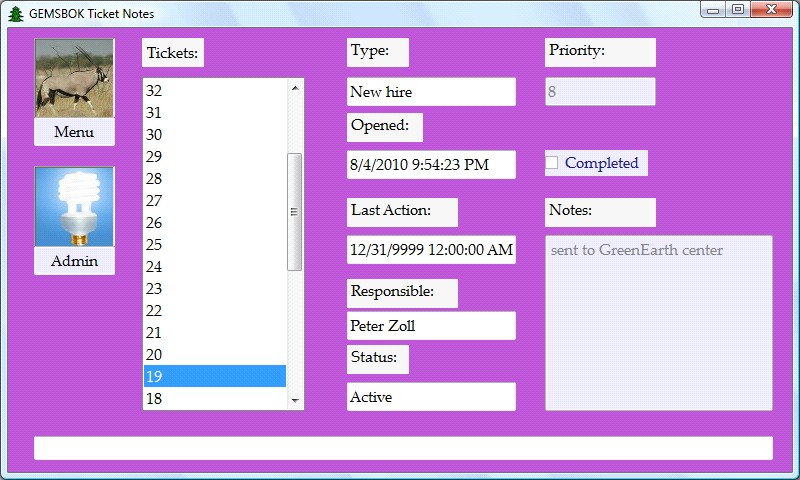Click the Status field showing Active
The width and height of the screenshot is (800, 480).
(x=431, y=397)
